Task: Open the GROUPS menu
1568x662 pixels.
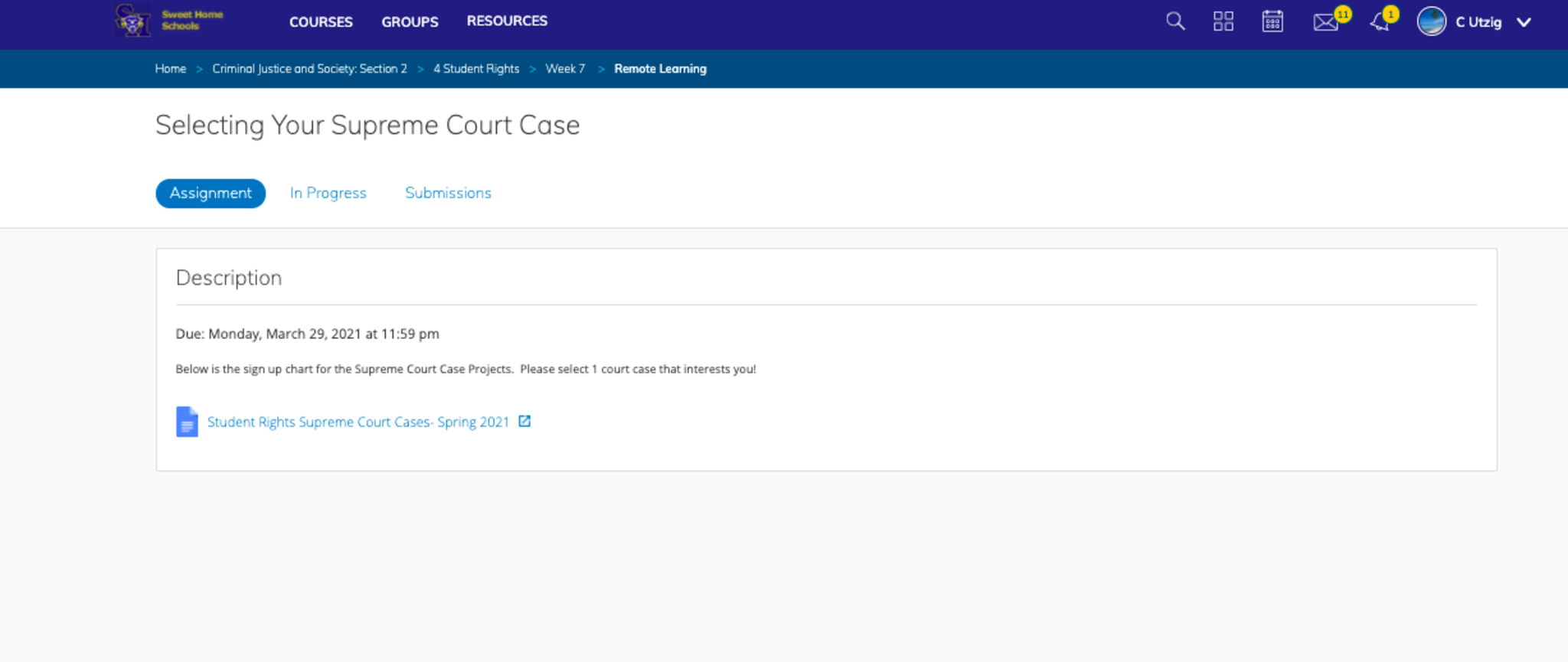Action: point(410,21)
